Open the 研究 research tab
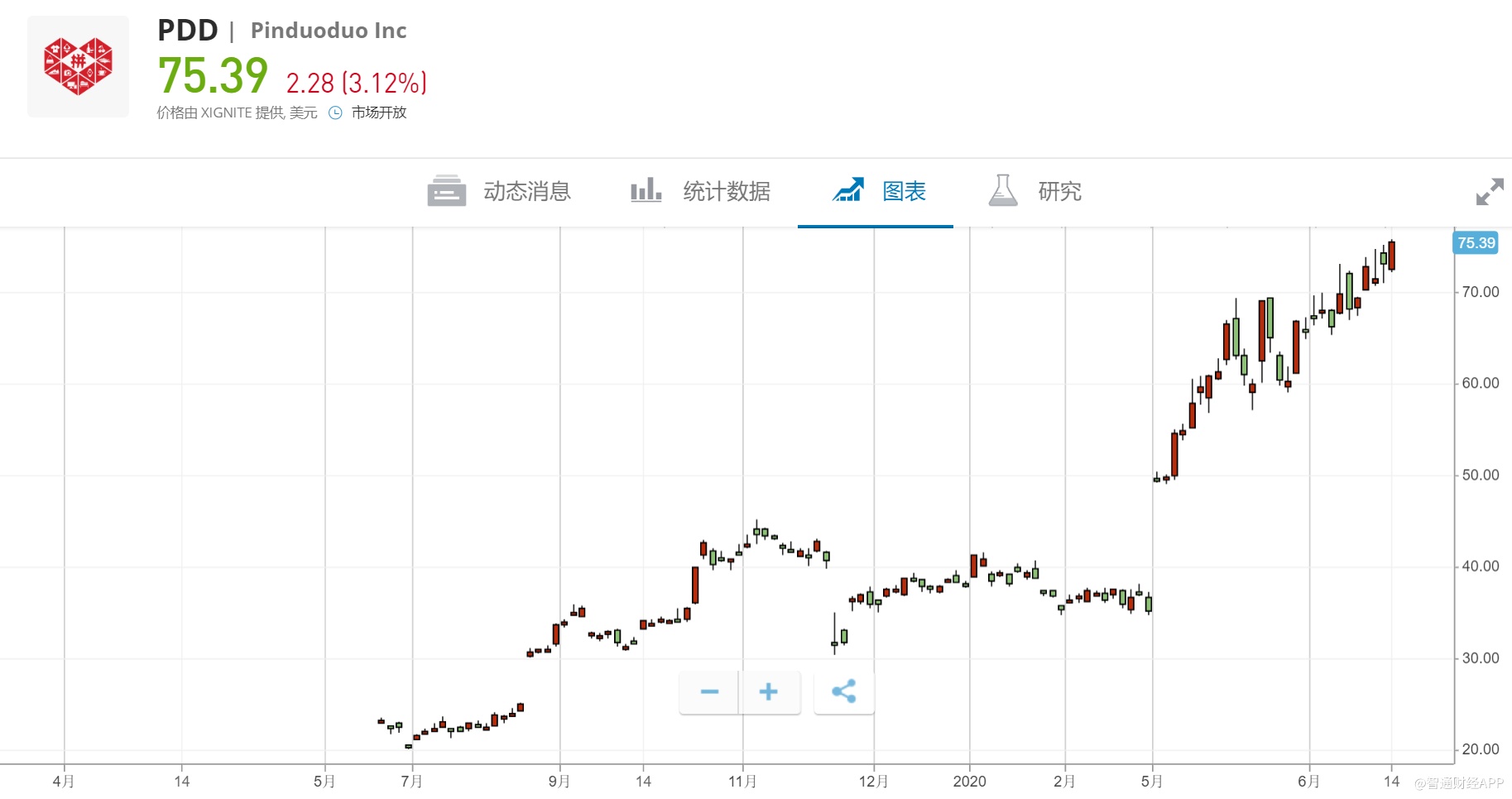The image size is (1512, 799). point(1059,192)
